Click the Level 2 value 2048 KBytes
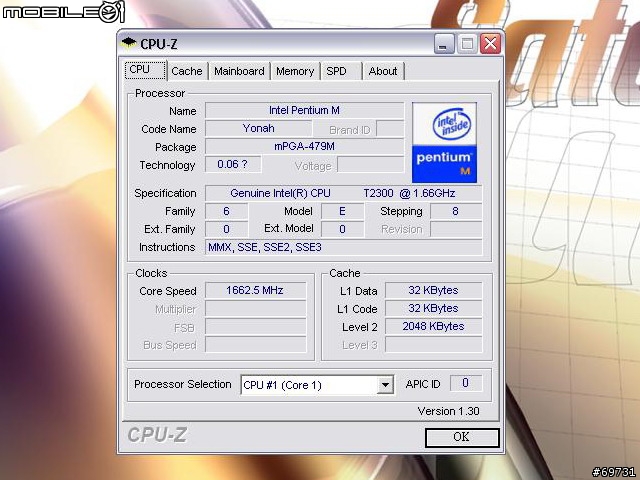The width and height of the screenshot is (640, 480). click(433, 327)
